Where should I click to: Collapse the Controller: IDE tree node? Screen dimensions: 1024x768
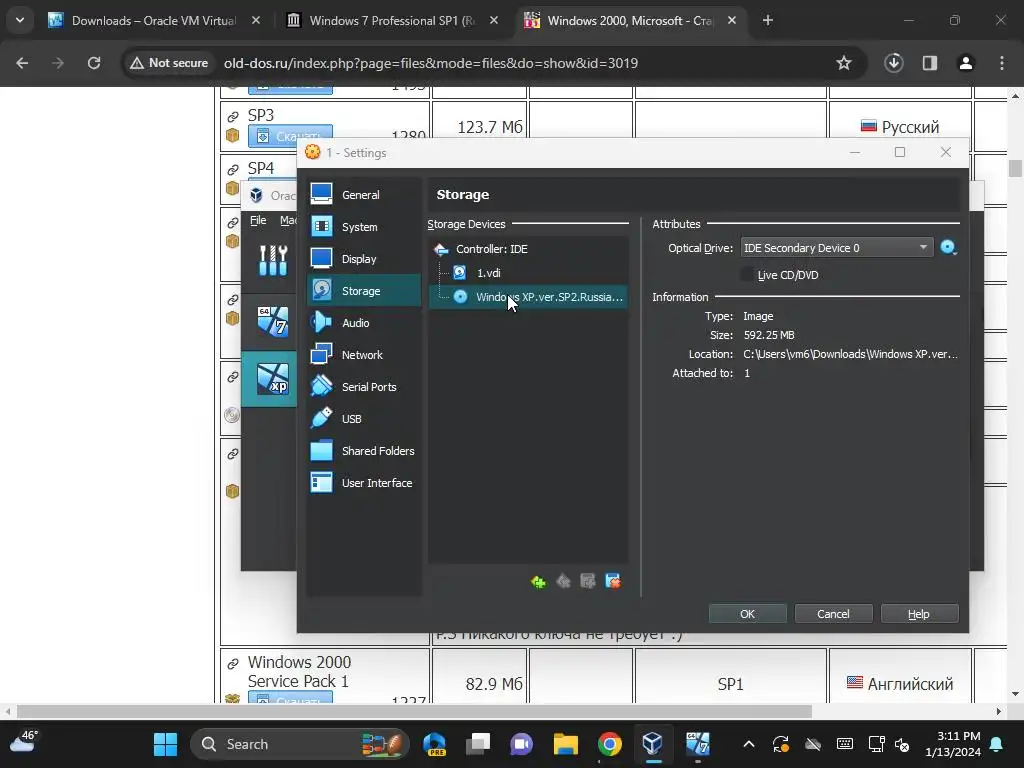441,249
